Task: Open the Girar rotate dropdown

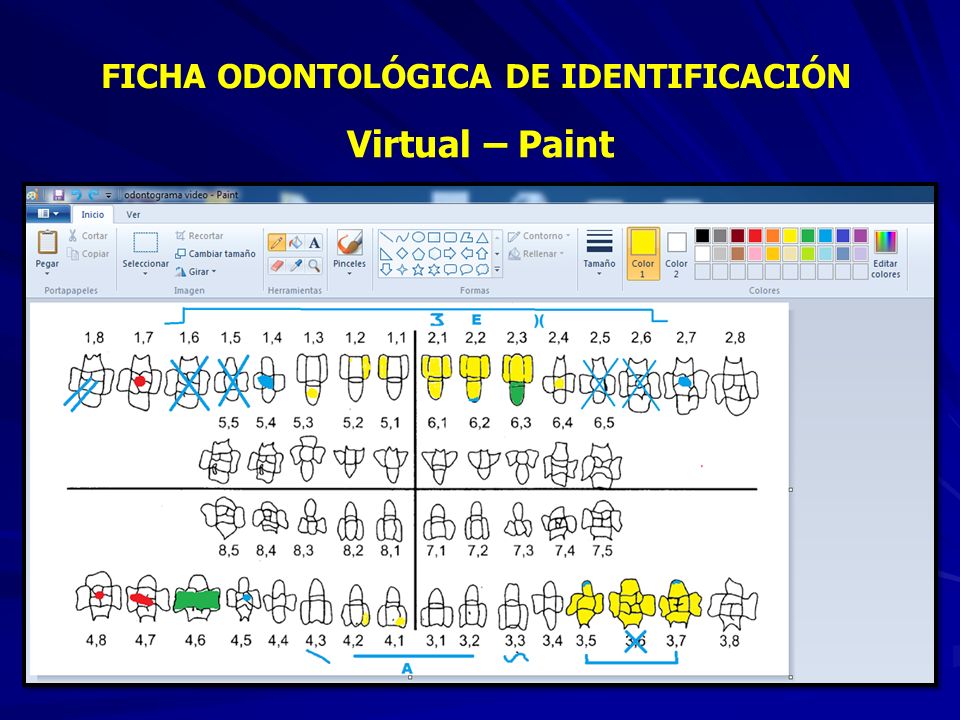Action: click(x=196, y=272)
